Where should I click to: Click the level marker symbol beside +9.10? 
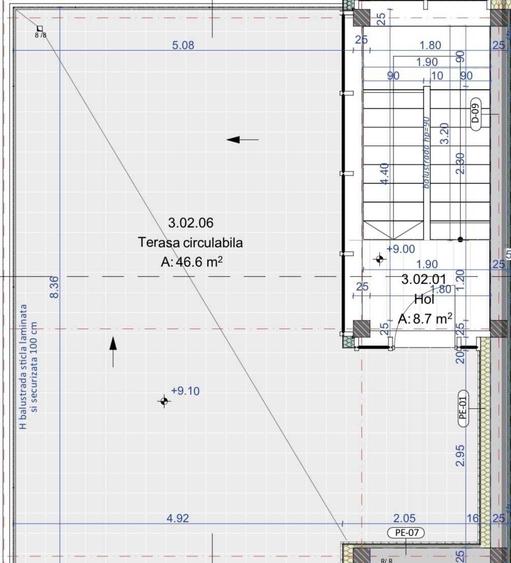coord(164,401)
